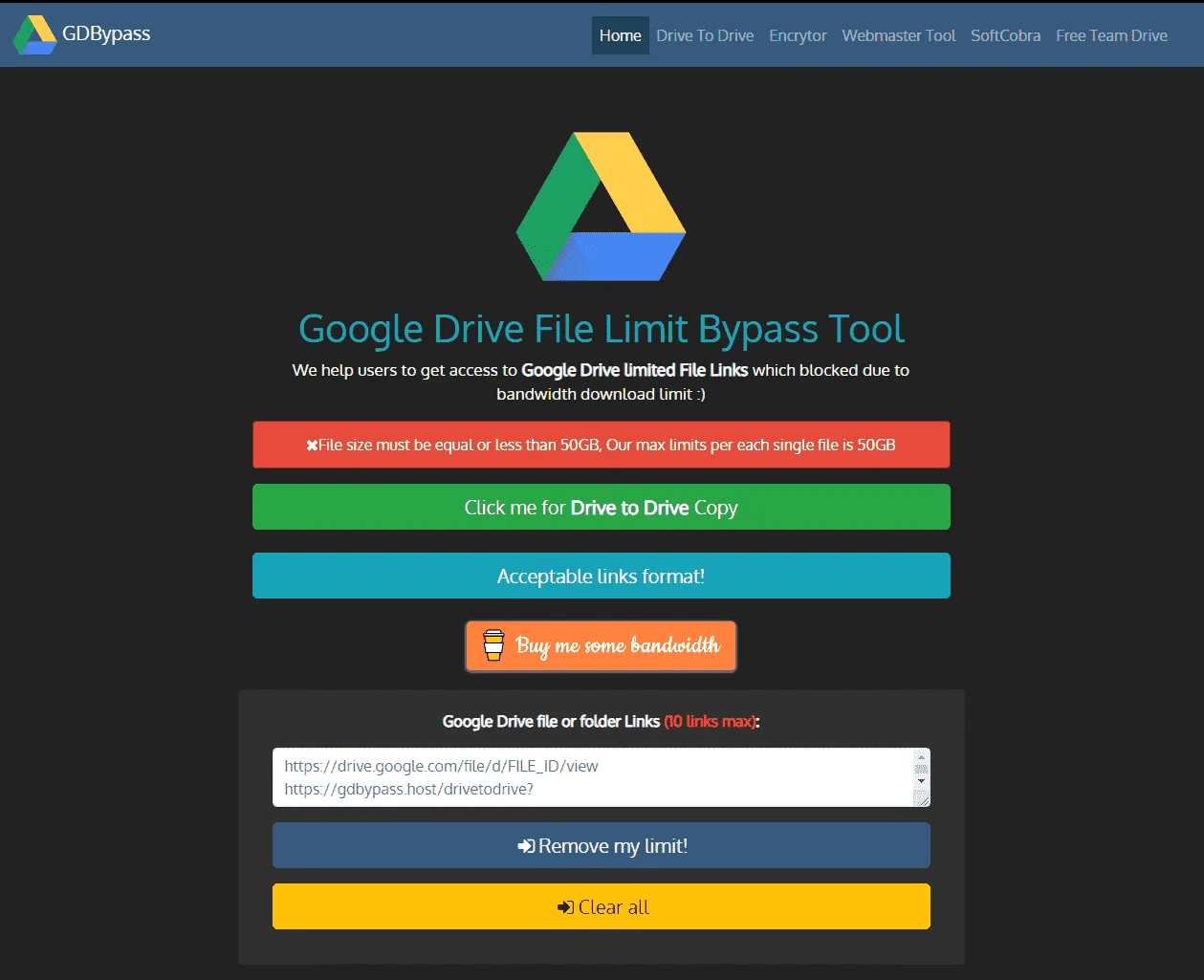This screenshot has height=980, width=1204.
Task: Click the 'Google Drive limited File Links' bold text
Action: [635, 370]
